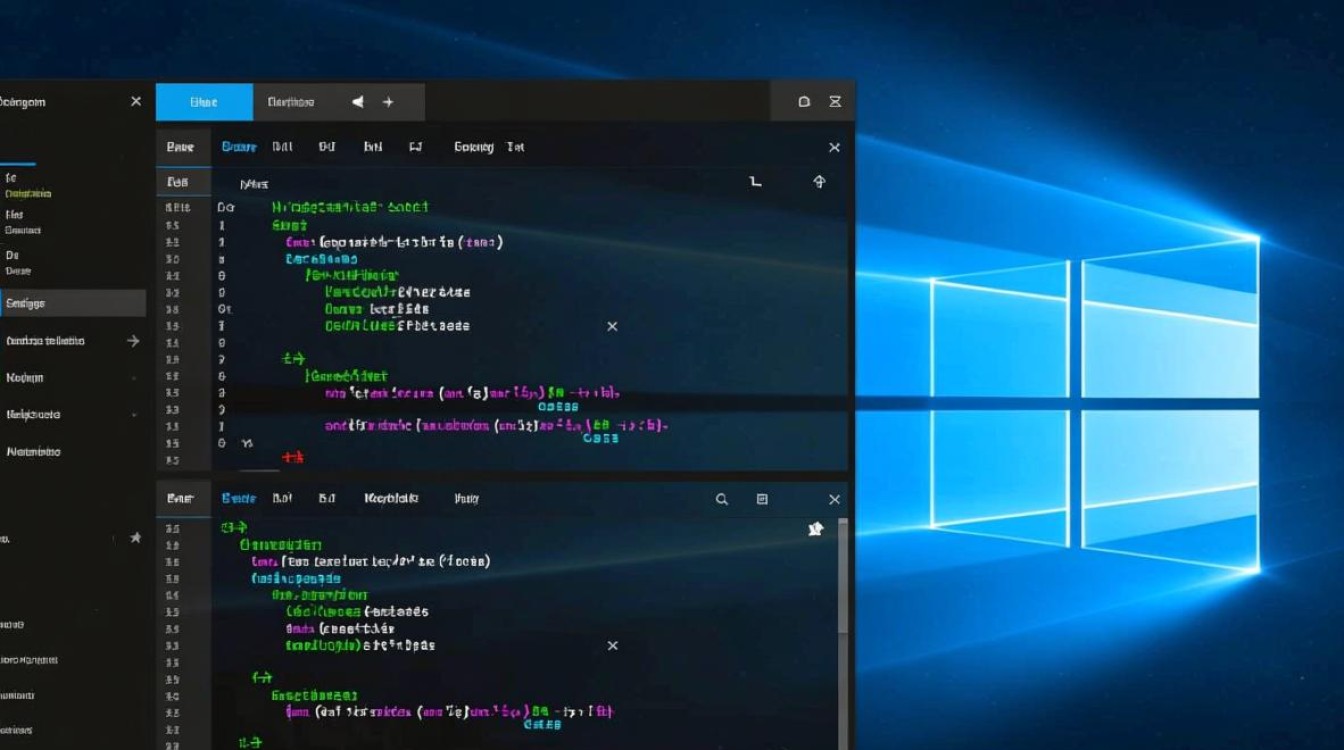This screenshot has width=1344, height=750.
Task: Toggle the pin icon in the lower editor pane
Action: tap(815, 529)
